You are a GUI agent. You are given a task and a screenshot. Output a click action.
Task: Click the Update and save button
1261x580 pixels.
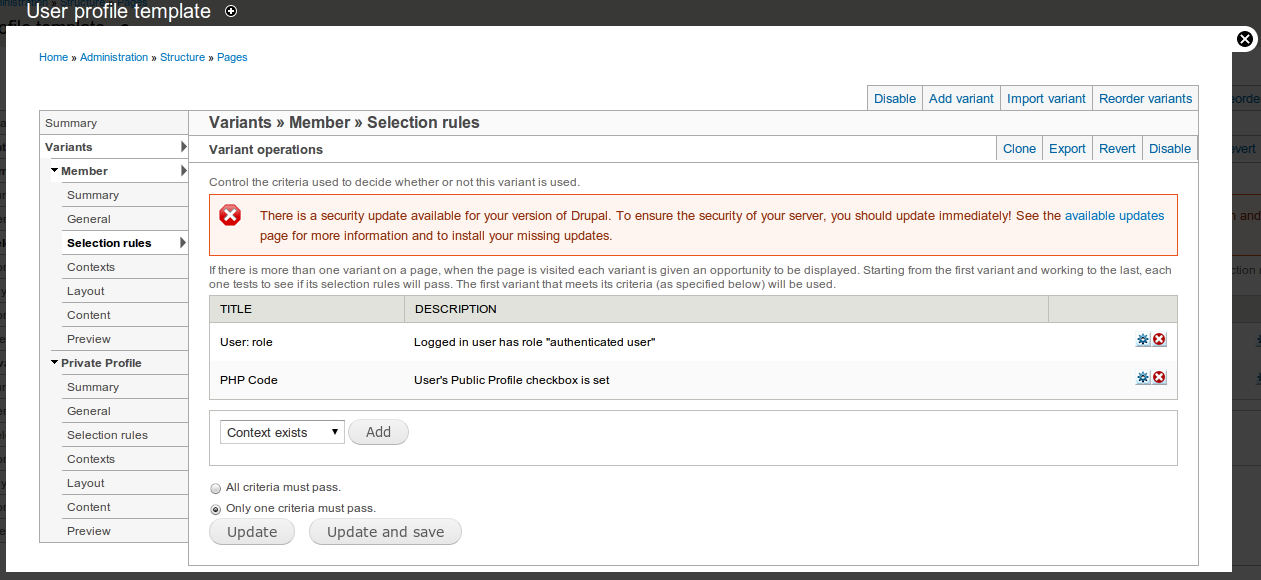pyautogui.click(x=385, y=532)
